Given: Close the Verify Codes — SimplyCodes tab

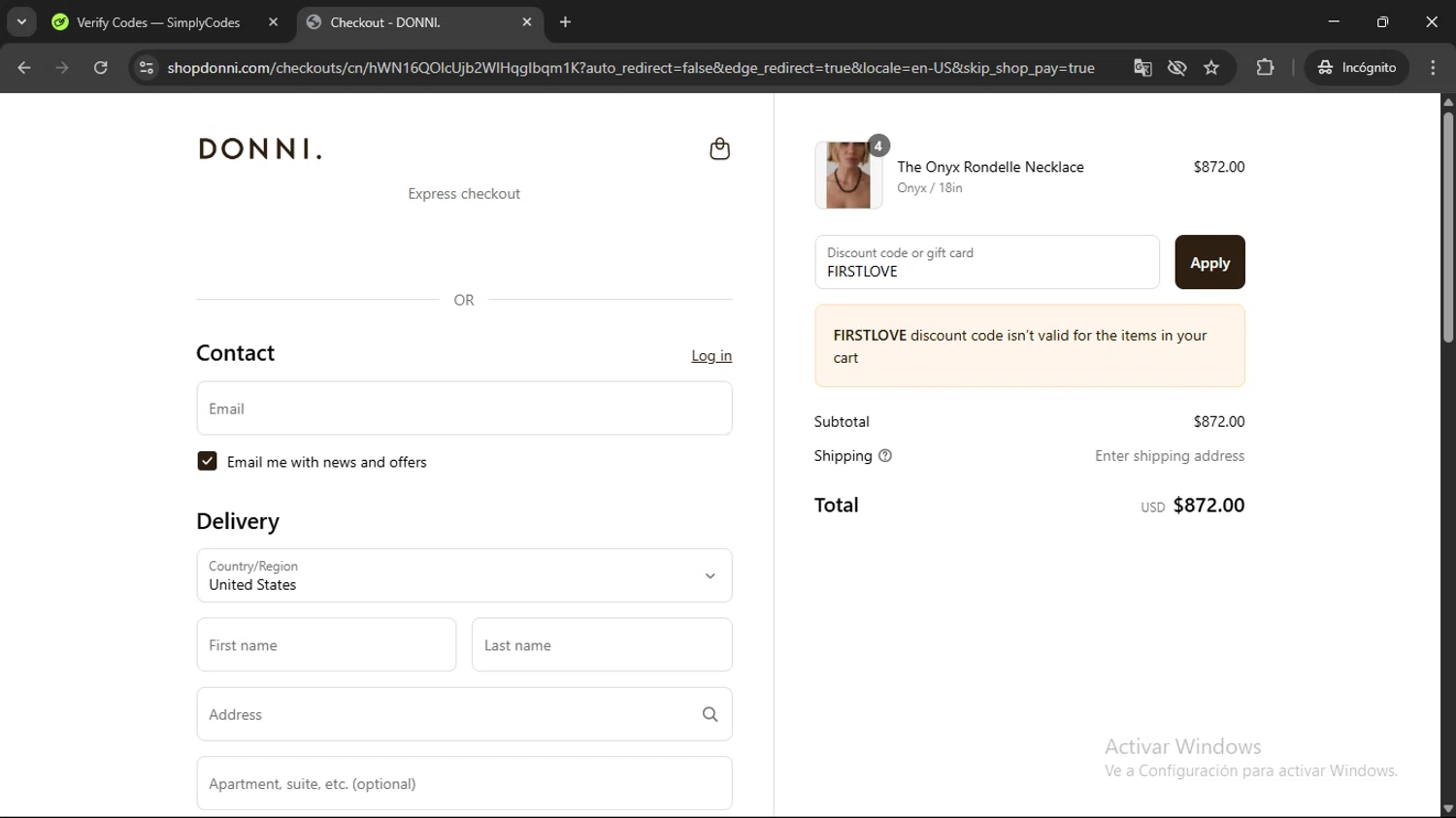Looking at the screenshot, I should [x=273, y=22].
